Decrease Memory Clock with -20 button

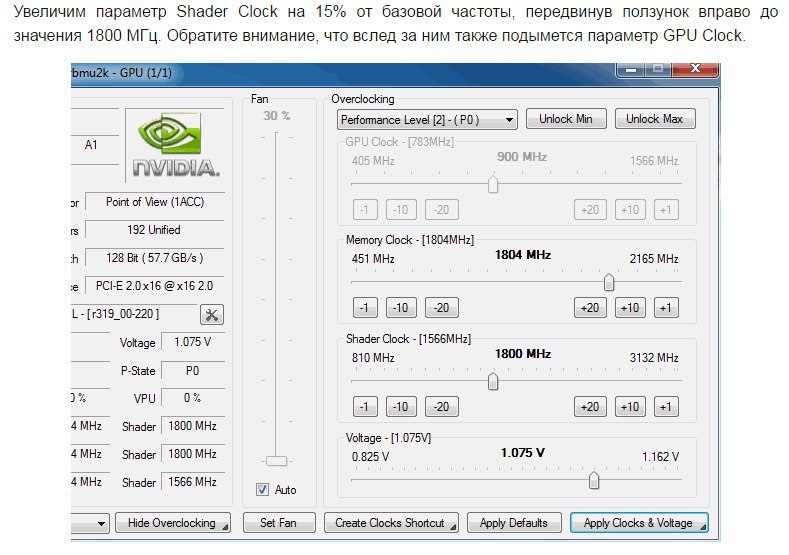[x=441, y=308]
